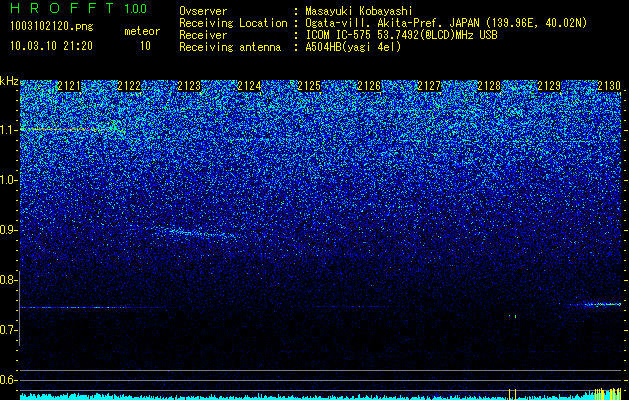Click the A504HB(yagi 4el) antenna text

tap(353, 47)
